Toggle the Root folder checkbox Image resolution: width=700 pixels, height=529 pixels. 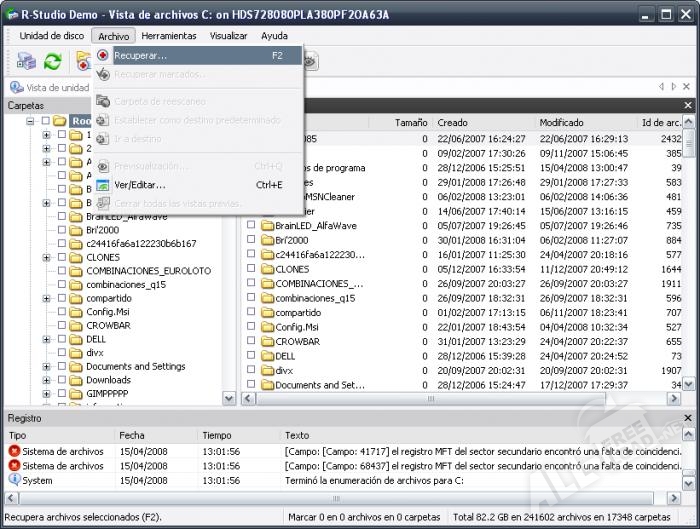click(x=45, y=121)
